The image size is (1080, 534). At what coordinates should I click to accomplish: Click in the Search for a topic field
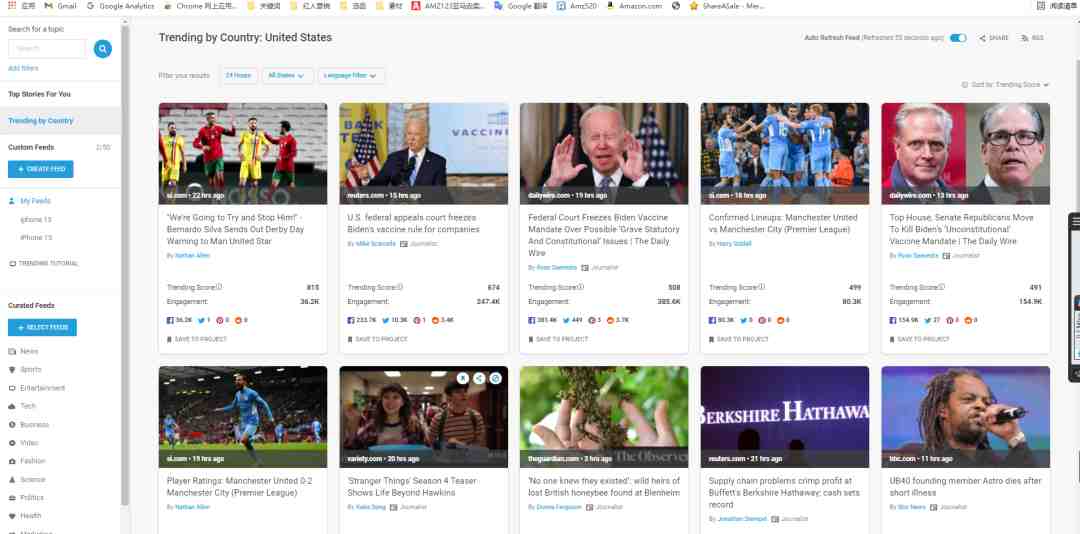(x=47, y=49)
